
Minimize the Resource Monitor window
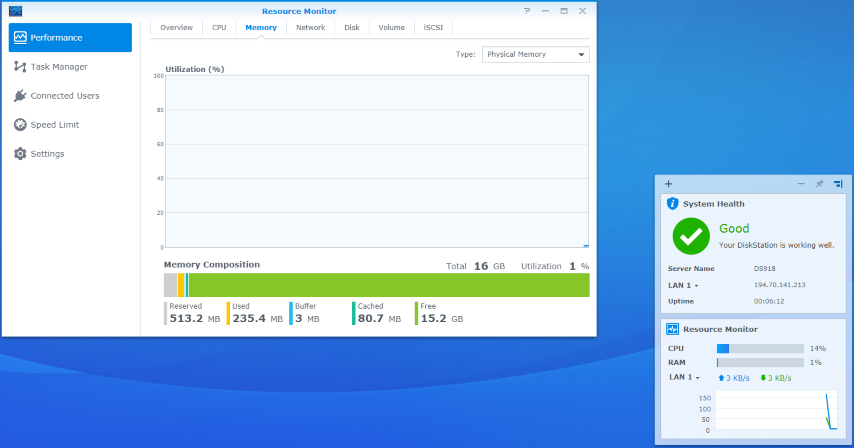(x=545, y=11)
